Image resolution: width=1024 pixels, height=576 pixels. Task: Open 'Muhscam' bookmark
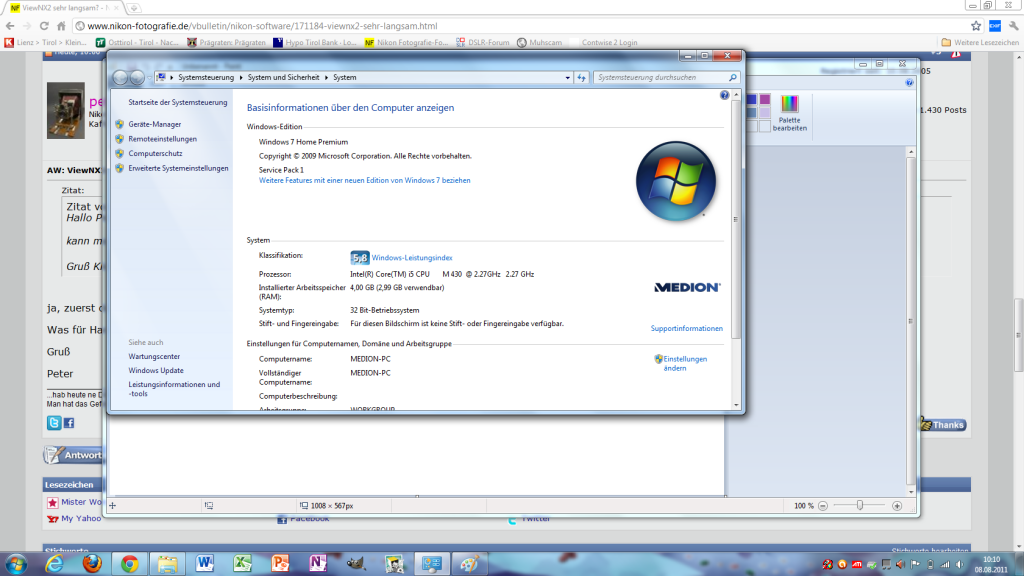click(x=539, y=42)
